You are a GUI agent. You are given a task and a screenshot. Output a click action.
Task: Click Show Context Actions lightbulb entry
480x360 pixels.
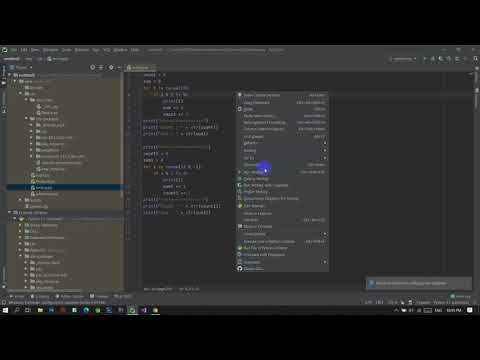click(282, 95)
